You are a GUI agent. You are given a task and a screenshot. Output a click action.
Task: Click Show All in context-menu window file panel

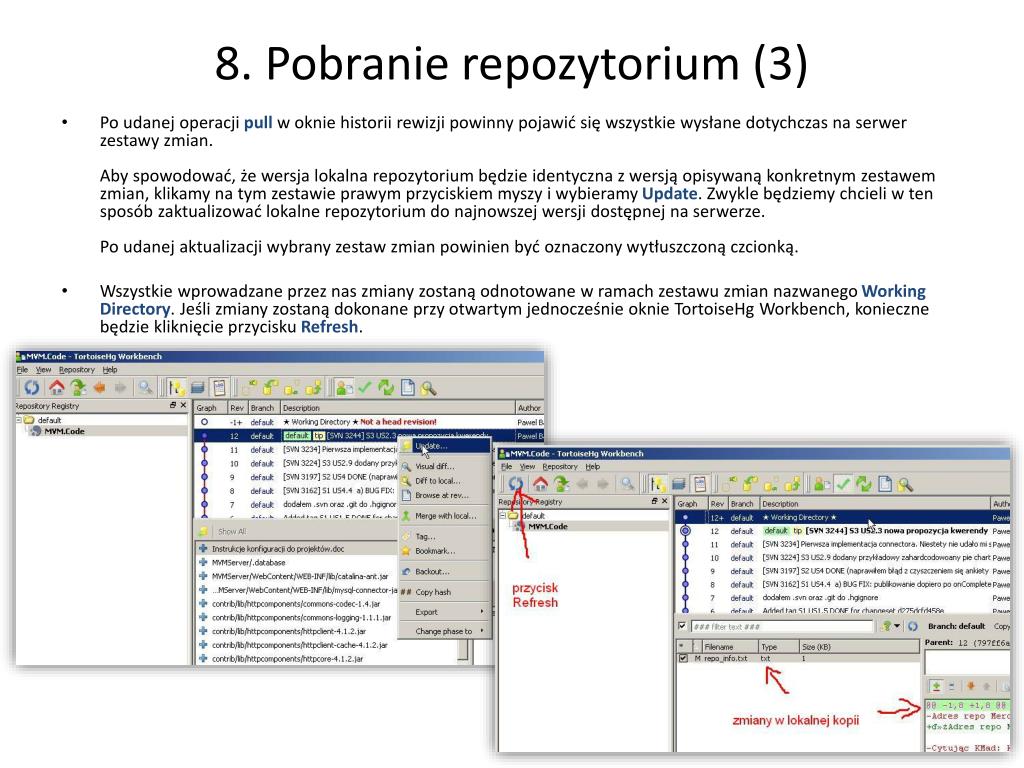232,532
